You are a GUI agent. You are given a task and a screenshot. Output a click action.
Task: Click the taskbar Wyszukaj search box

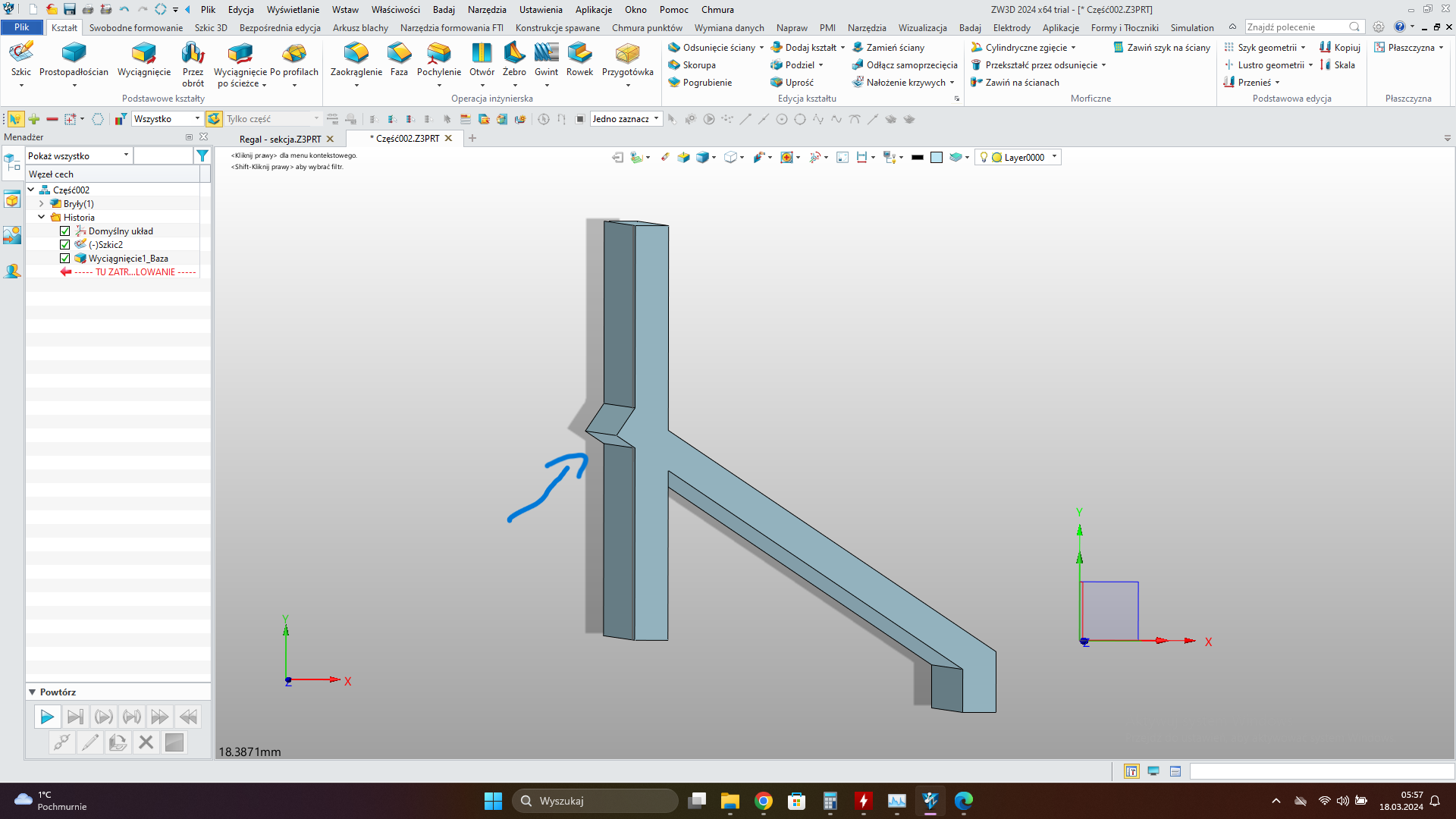(595, 801)
